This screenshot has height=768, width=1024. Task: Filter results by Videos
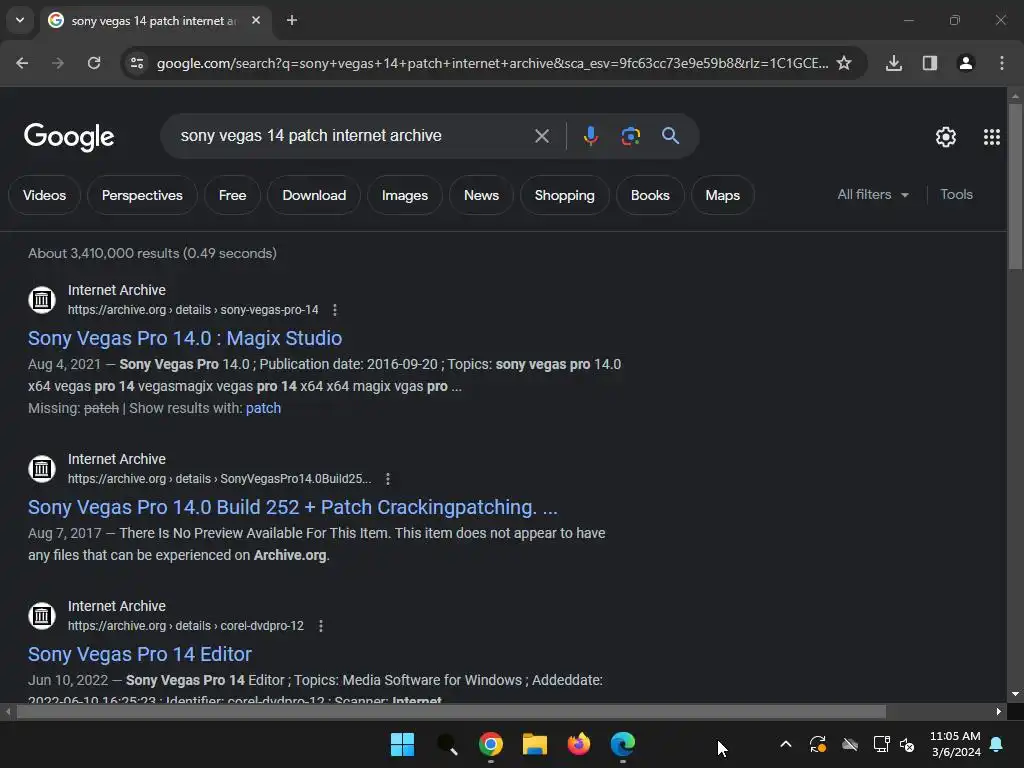coord(44,195)
